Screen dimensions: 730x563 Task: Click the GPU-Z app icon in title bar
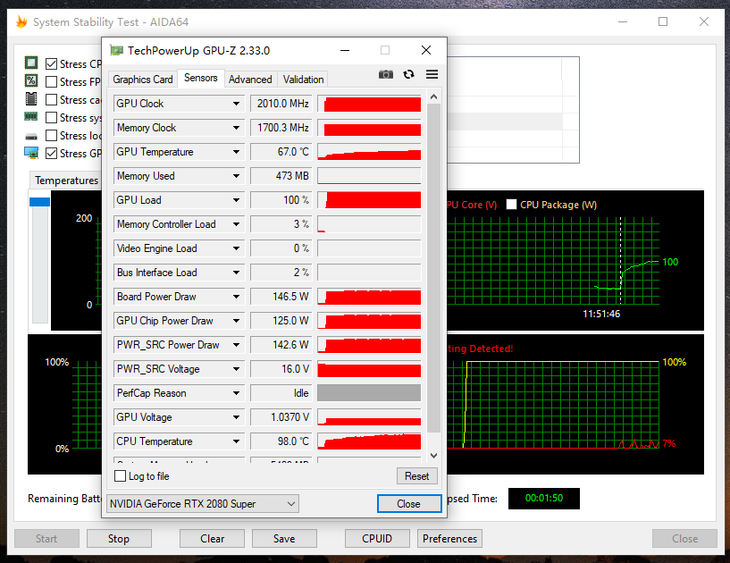tap(117, 50)
